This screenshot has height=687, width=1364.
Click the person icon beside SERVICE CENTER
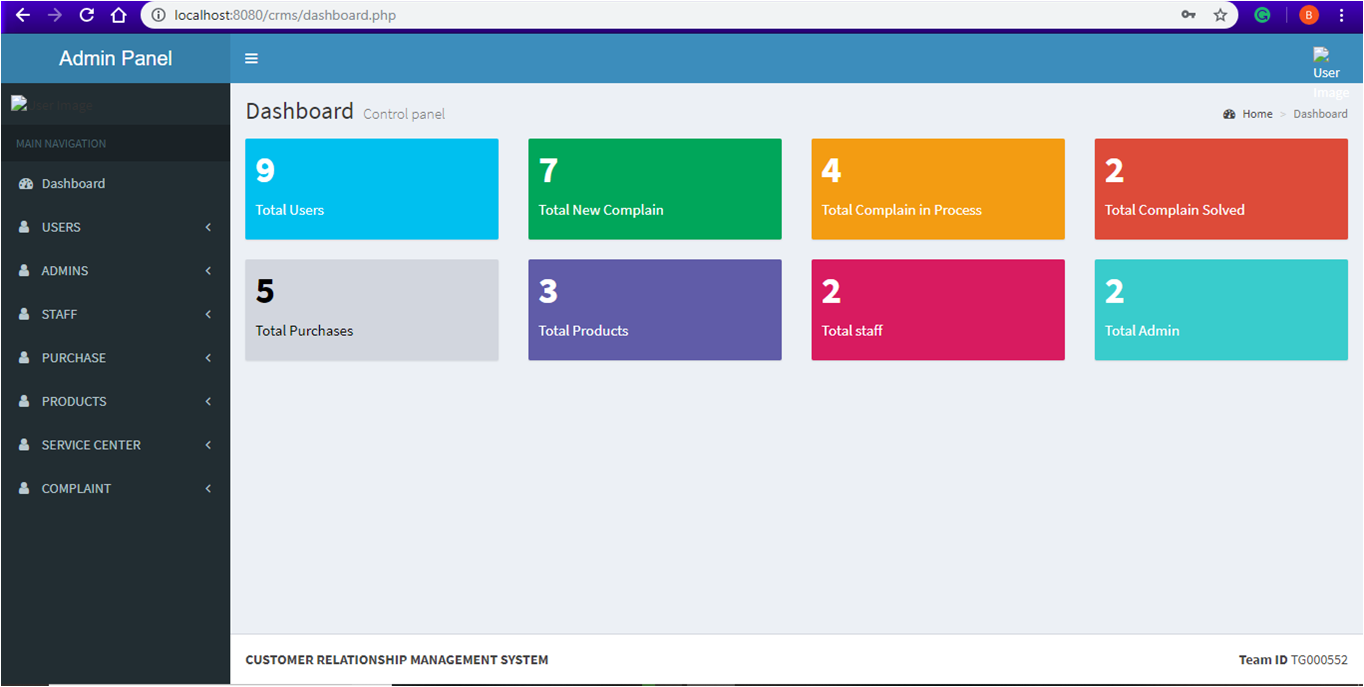(x=24, y=445)
